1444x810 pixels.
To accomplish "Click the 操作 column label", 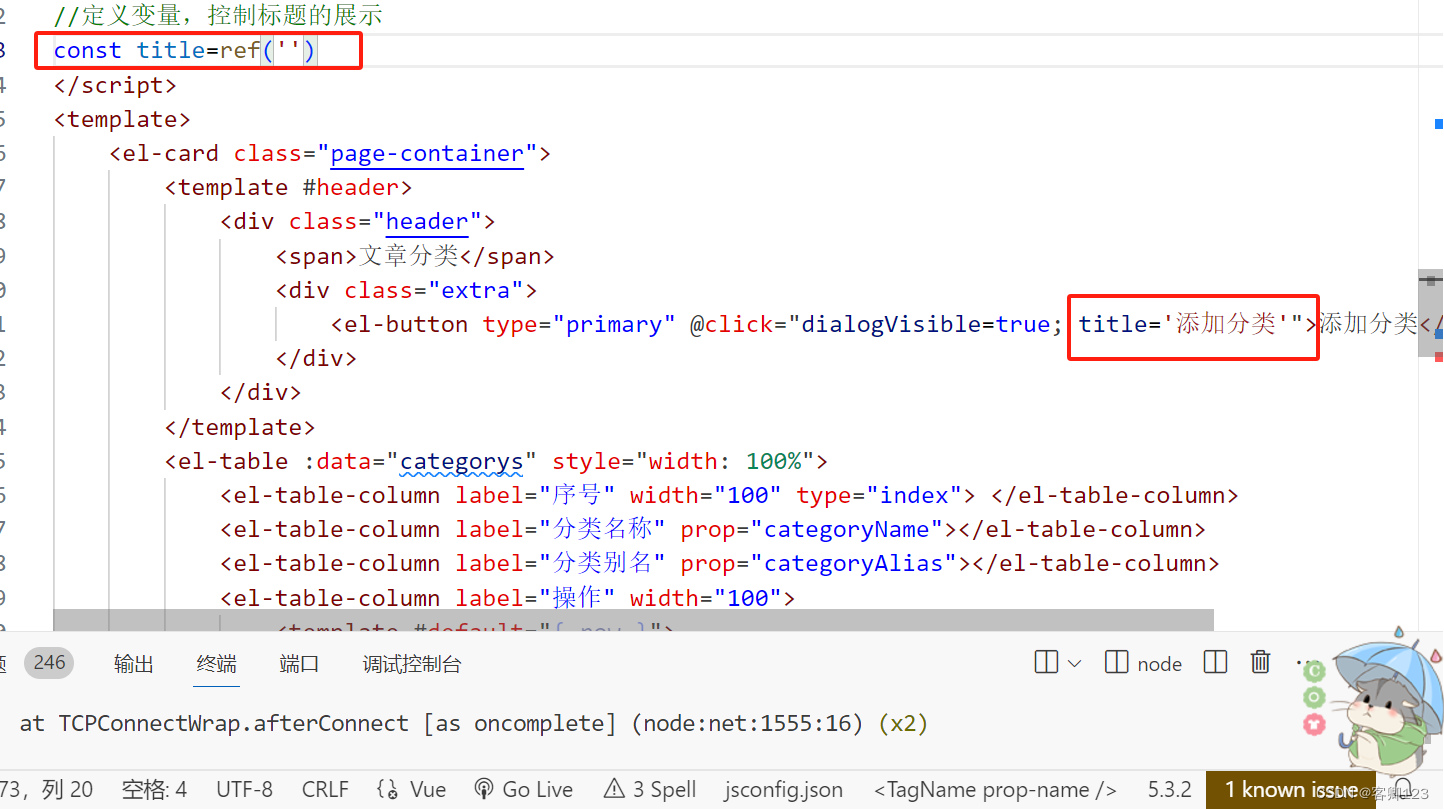I will click(x=578, y=597).
